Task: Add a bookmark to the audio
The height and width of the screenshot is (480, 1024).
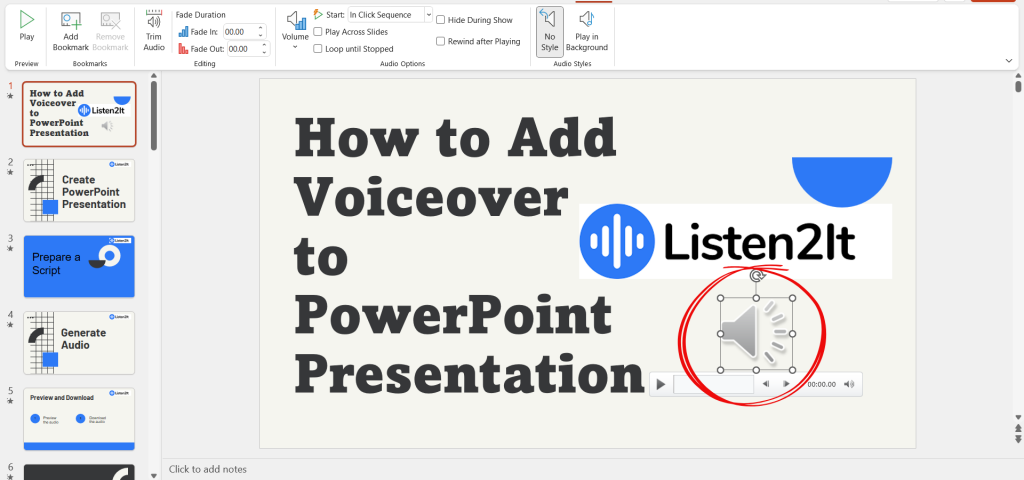Action: point(71,31)
